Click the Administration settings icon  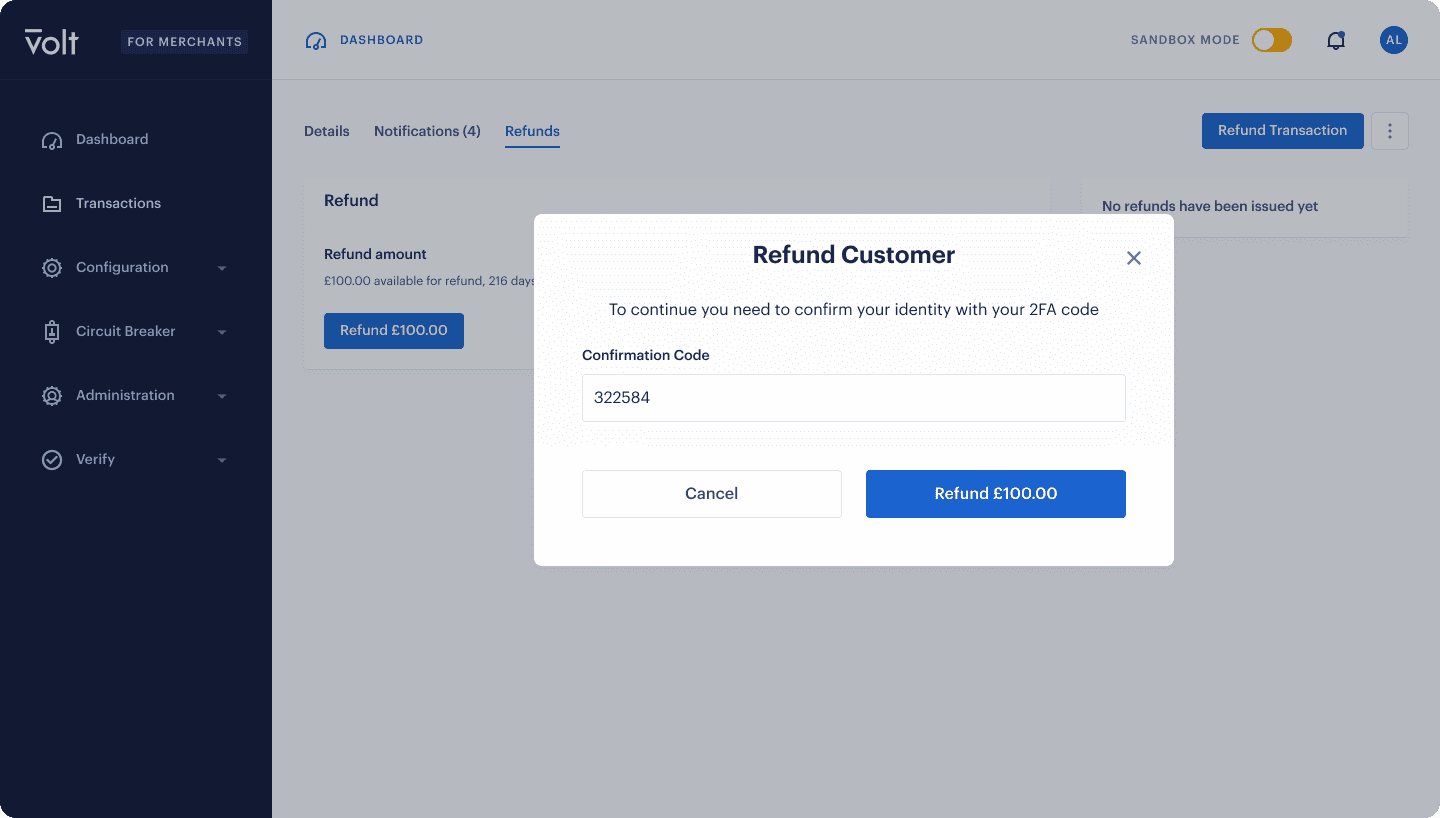tap(52, 395)
